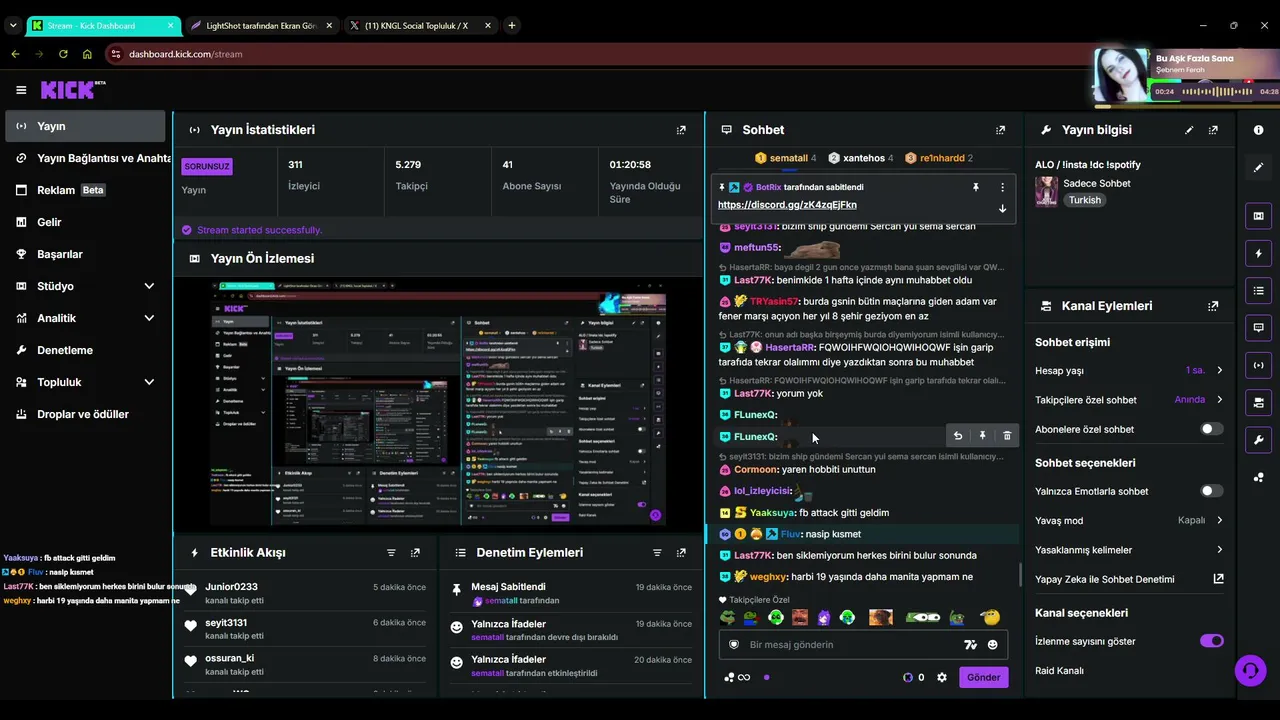Pop out the Yayın bilgisi panel
This screenshot has height=720, width=1280.
pyautogui.click(x=1213, y=130)
